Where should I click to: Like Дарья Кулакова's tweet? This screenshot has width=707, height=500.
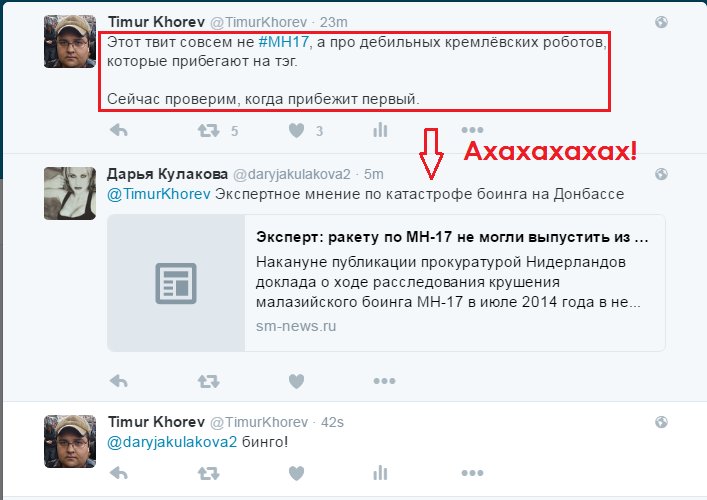[297, 381]
